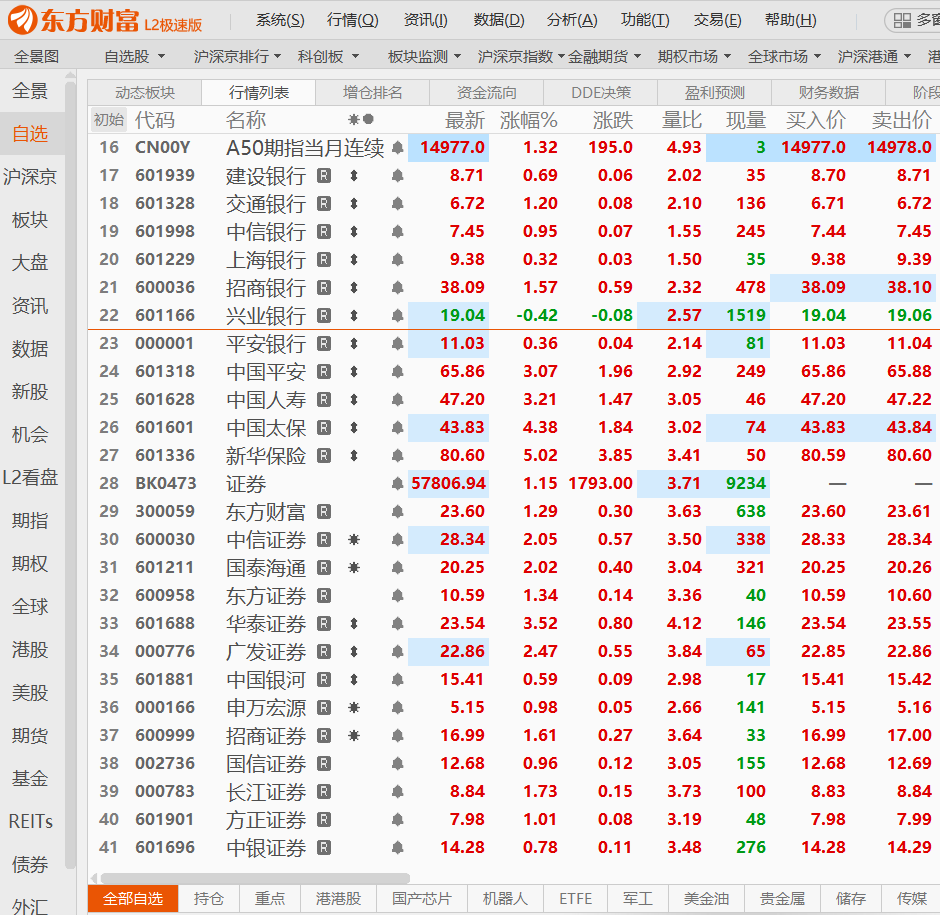Click the sun marker icon for 招商证券
Viewport: 940px width, 915px height.
[354, 735]
